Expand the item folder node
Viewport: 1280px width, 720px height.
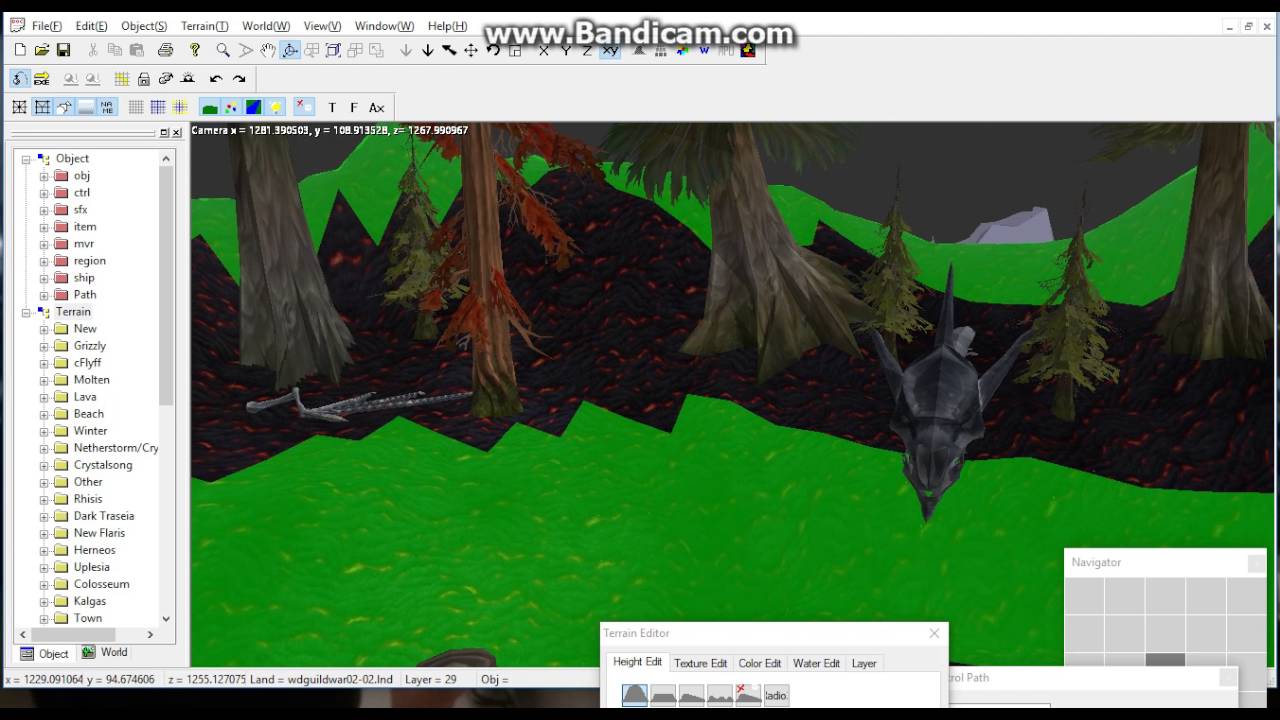(x=44, y=227)
